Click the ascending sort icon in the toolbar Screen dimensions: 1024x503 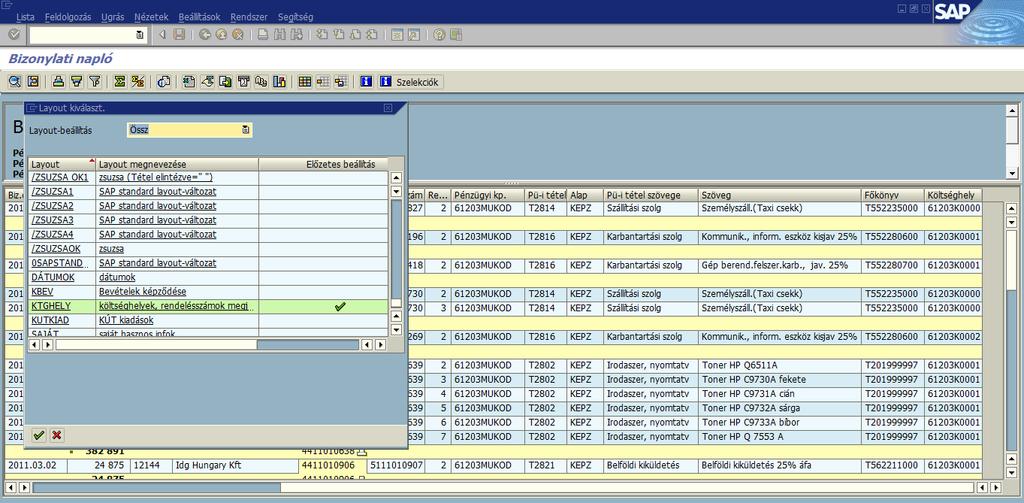point(59,82)
